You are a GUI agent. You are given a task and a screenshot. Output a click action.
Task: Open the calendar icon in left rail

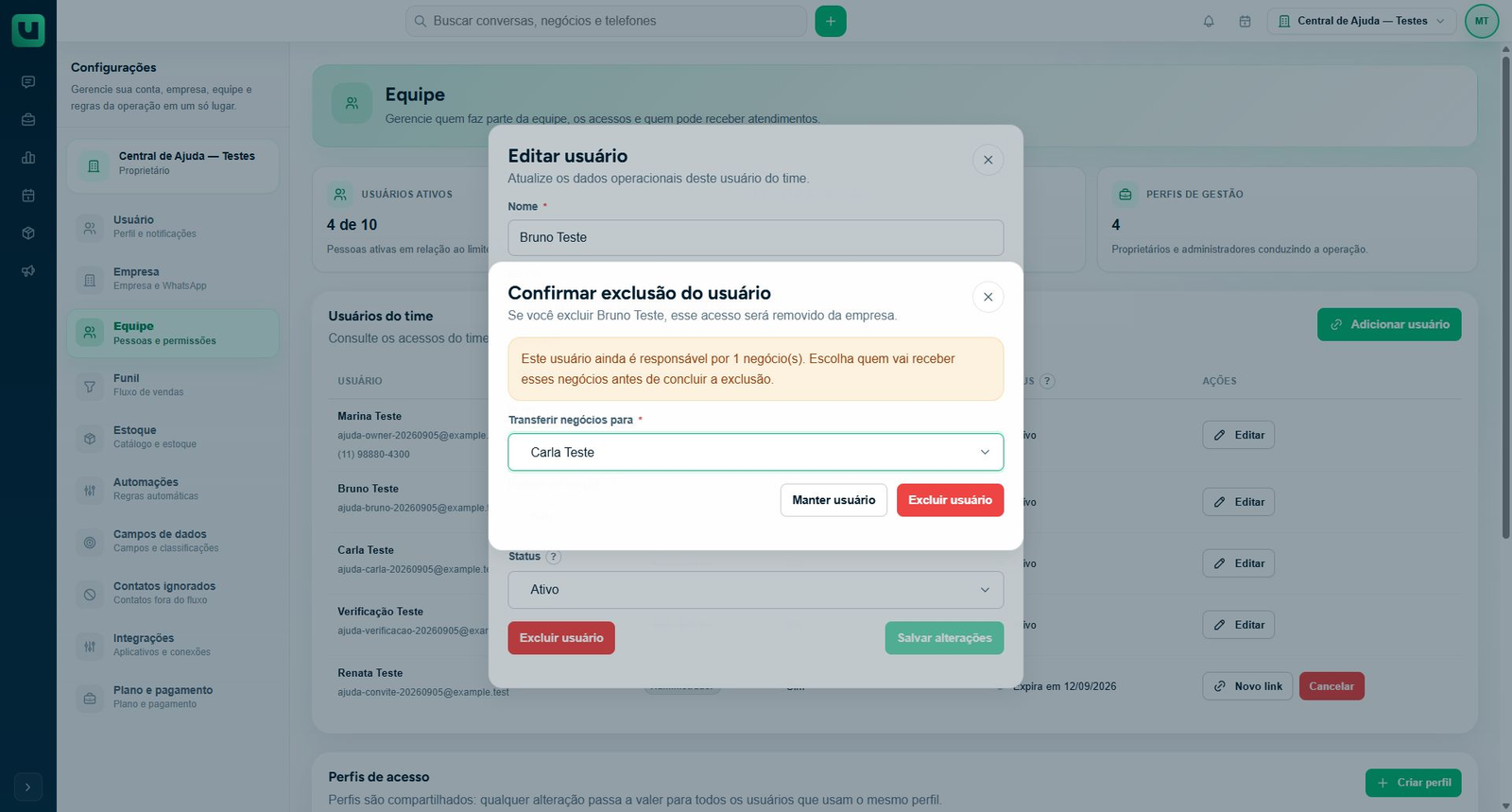(28, 196)
